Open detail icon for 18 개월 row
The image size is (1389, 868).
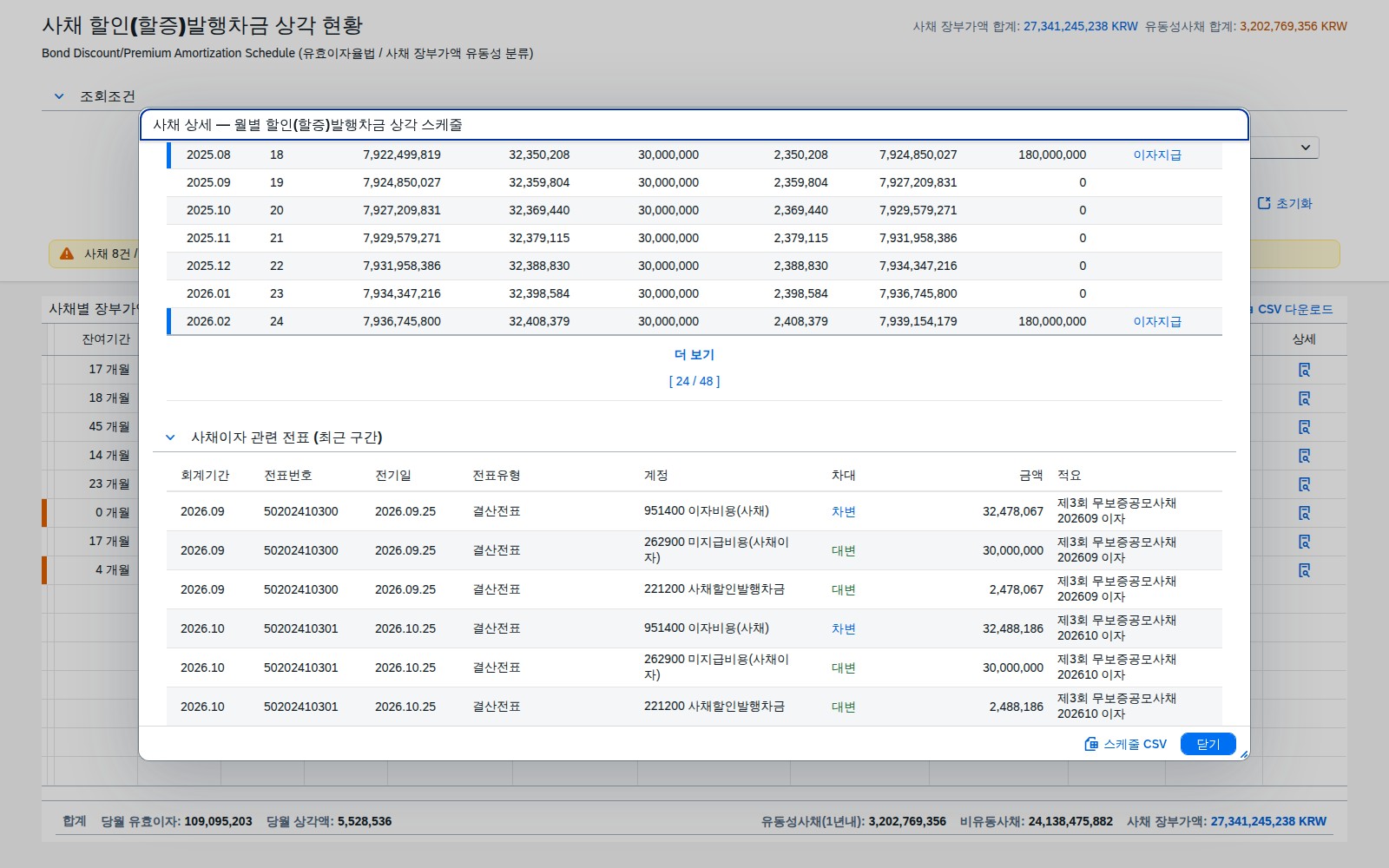pyautogui.click(x=1304, y=398)
